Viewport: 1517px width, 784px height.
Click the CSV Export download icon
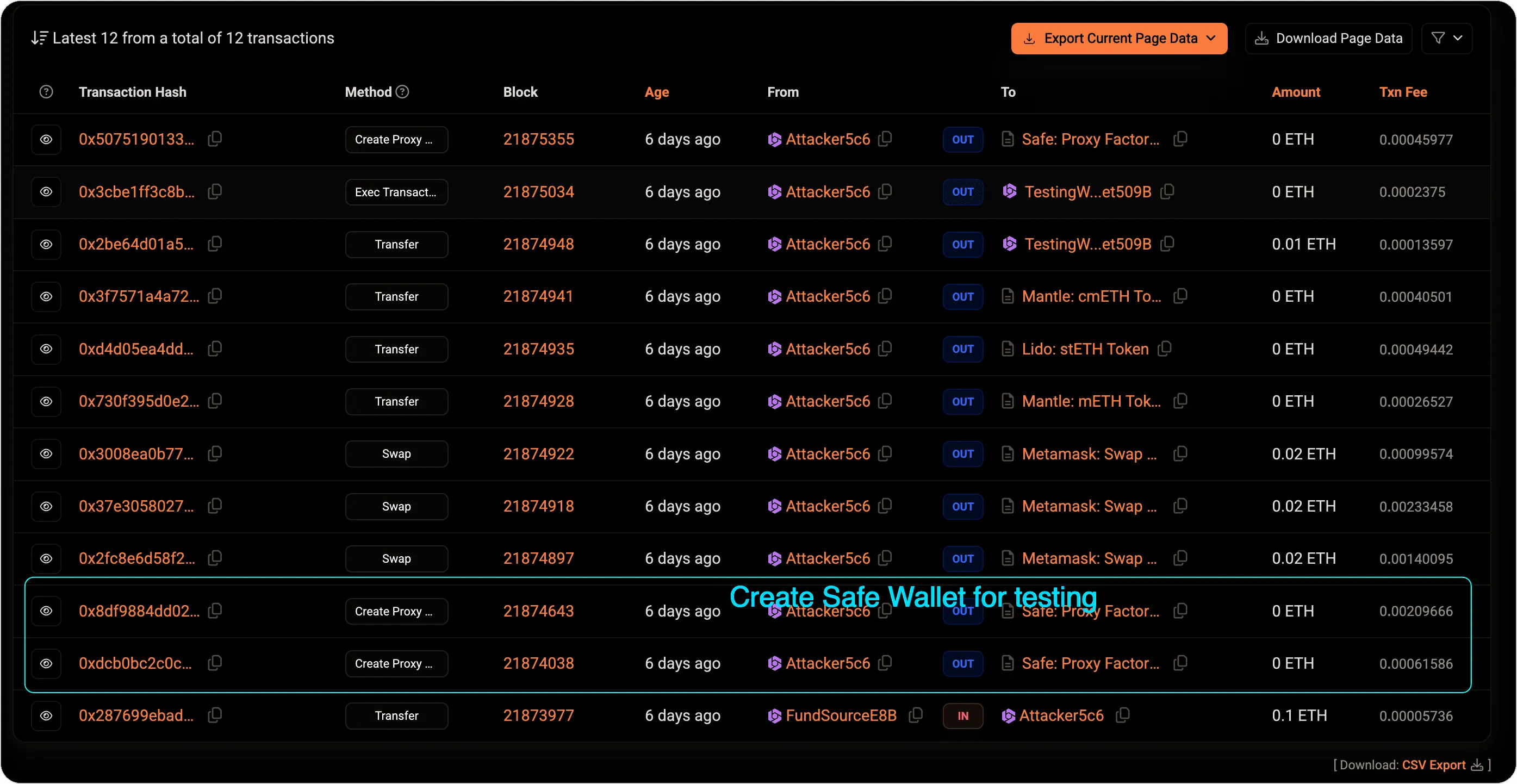(x=1477, y=765)
